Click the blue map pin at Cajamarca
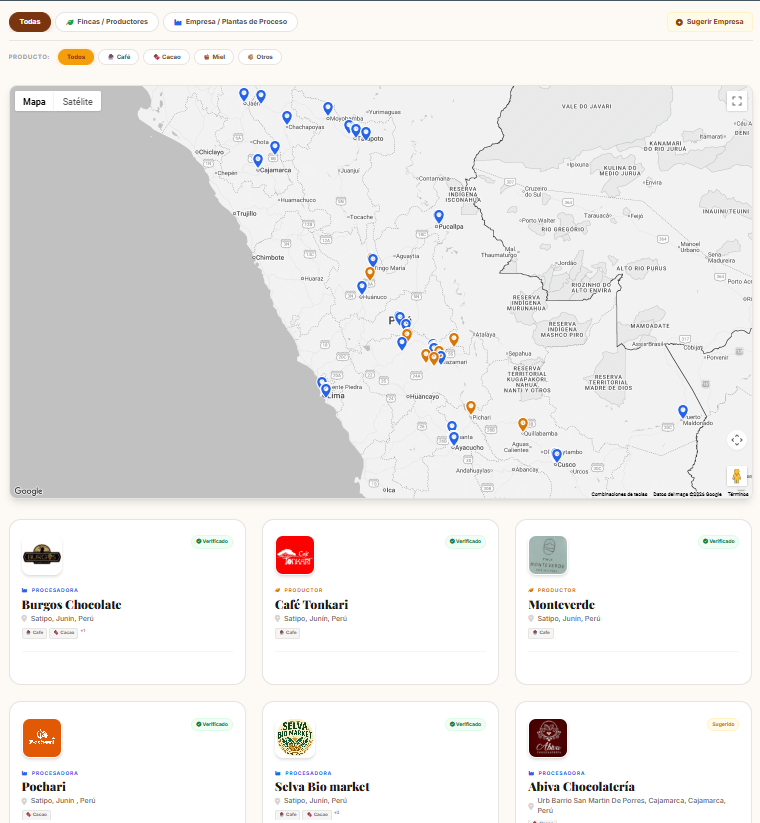The width and height of the screenshot is (760, 823). click(x=258, y=160)
